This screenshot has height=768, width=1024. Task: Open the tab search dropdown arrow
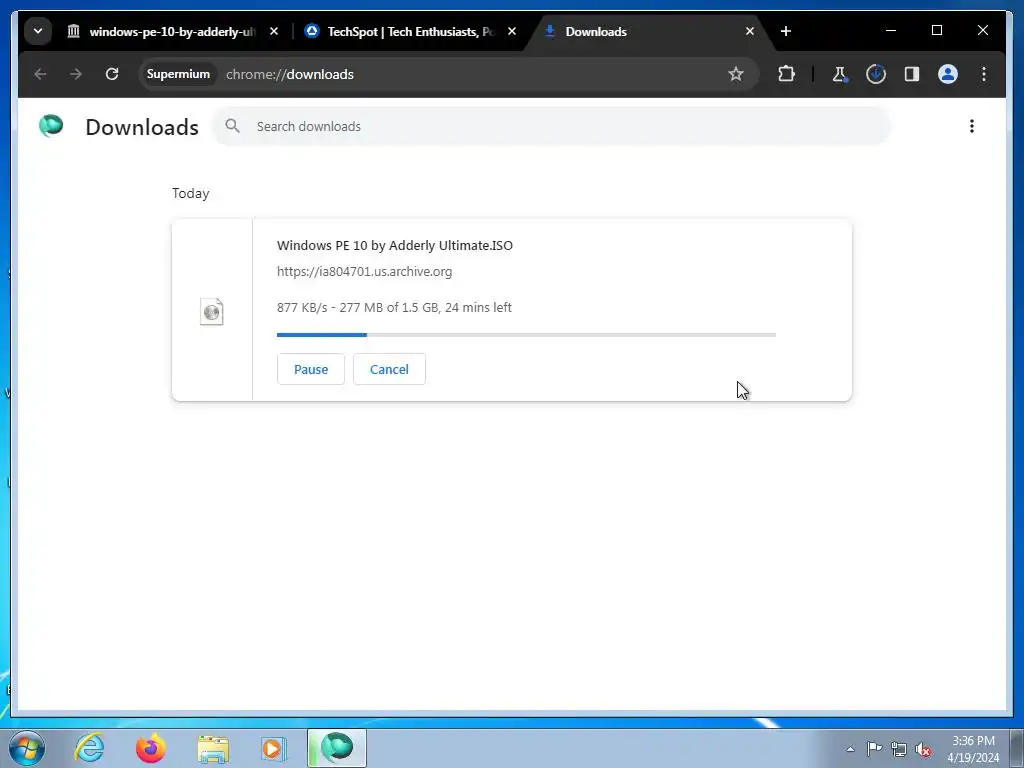coord(38,31)
